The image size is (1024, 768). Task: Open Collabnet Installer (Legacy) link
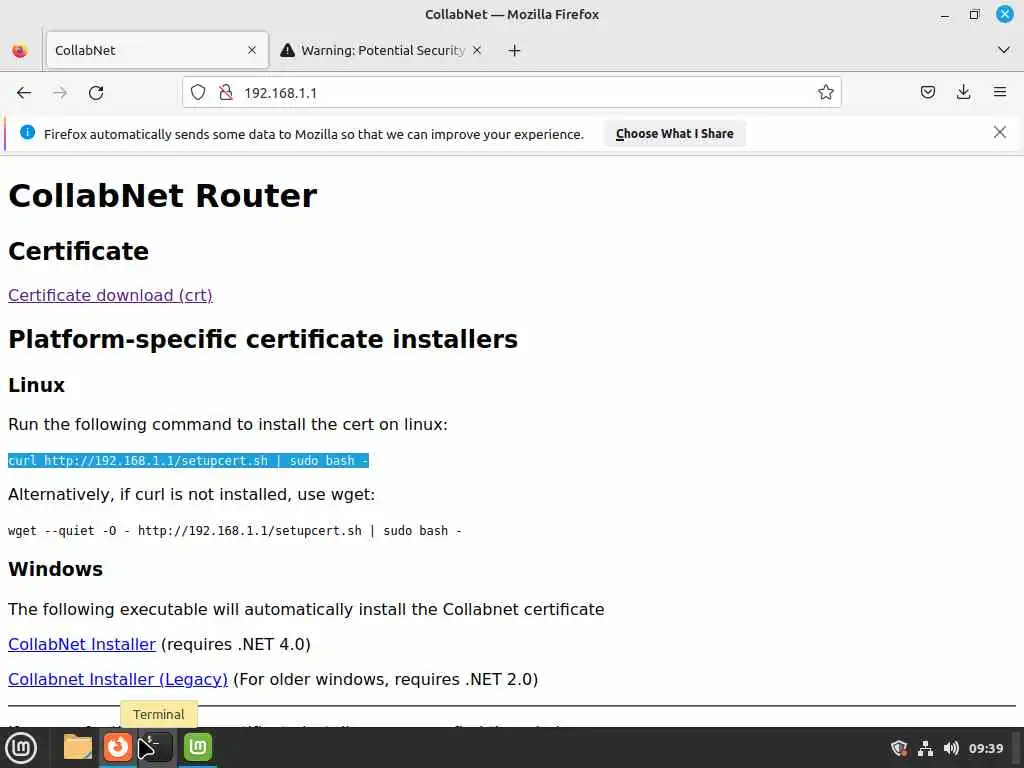pyautogui.click(x=118, y=679)
